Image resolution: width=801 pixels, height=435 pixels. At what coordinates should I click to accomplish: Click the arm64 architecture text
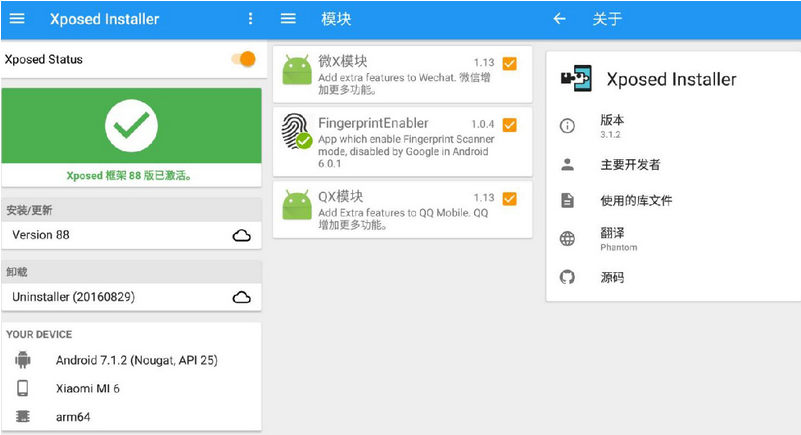click(x=73, y=417)
